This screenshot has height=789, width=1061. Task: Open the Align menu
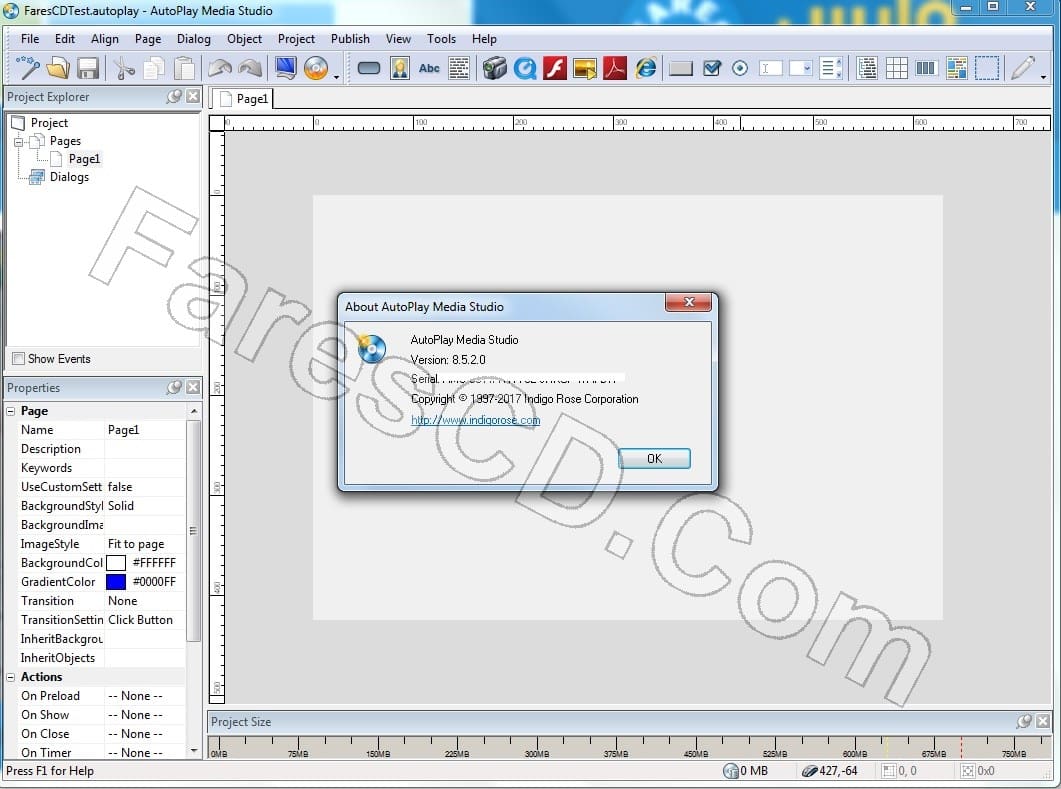(104, 39)
